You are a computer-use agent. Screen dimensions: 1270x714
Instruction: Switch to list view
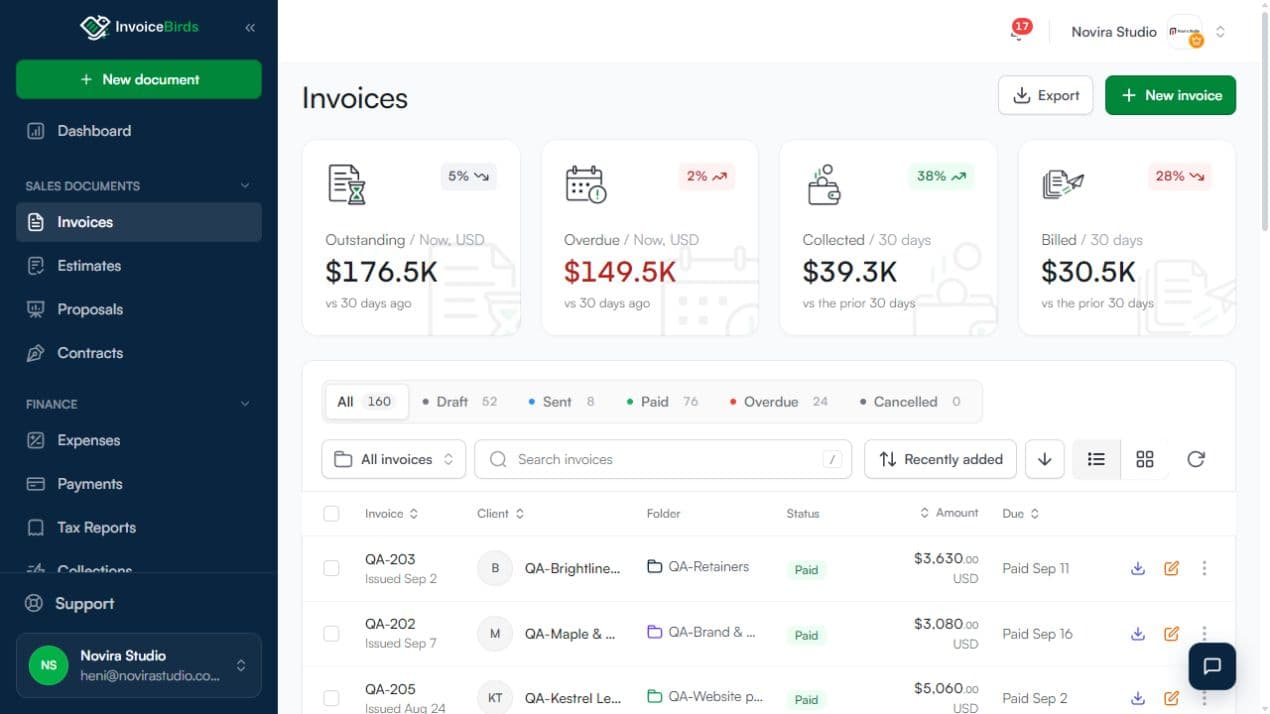(x=1096, y=459)
